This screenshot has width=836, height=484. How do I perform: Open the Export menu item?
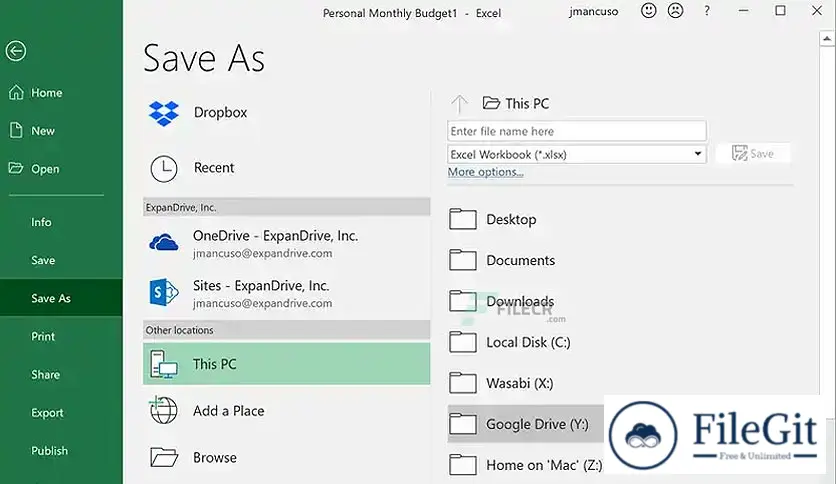pos(47,413)
